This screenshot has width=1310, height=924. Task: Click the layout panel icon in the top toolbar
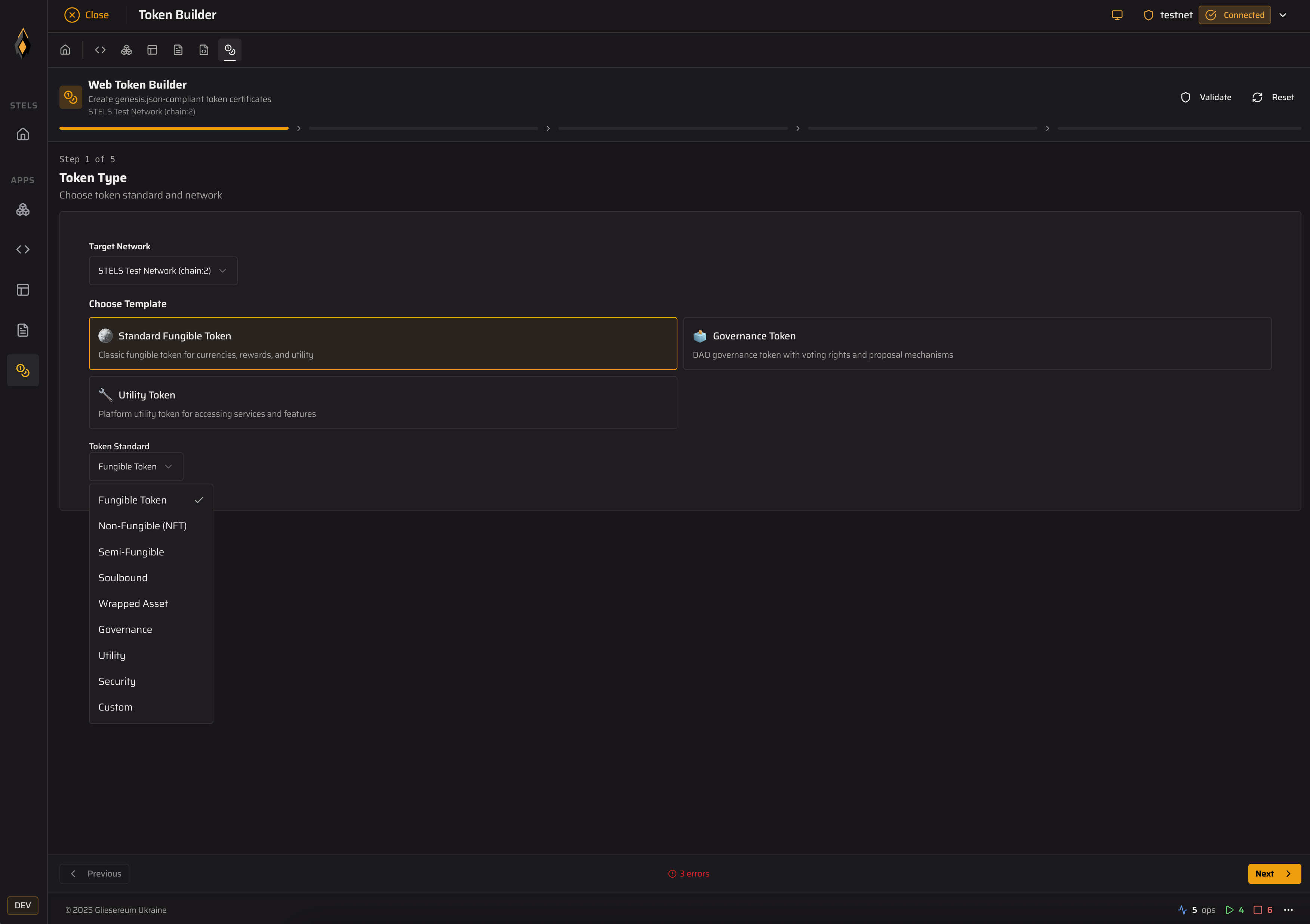point(152,50)
